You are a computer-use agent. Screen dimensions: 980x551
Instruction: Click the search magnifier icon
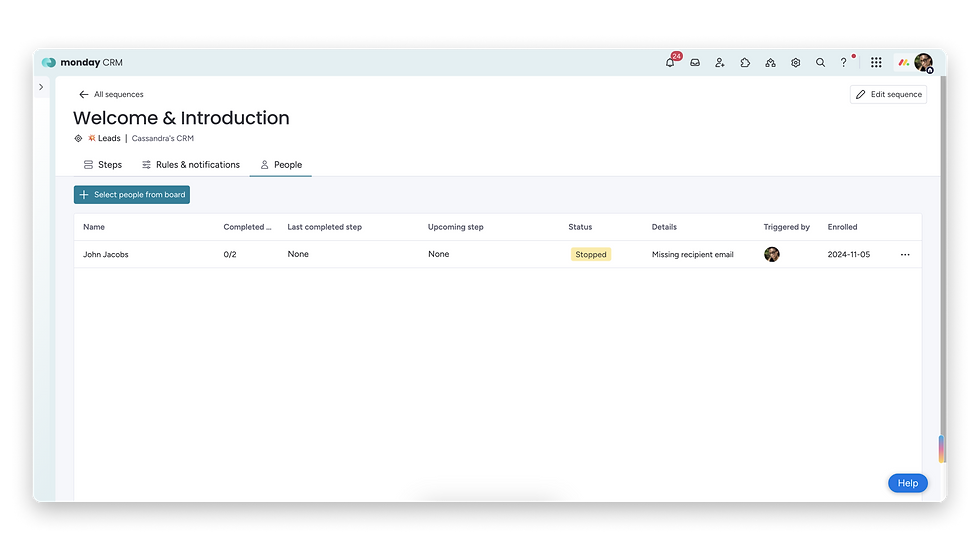[821, 62]
